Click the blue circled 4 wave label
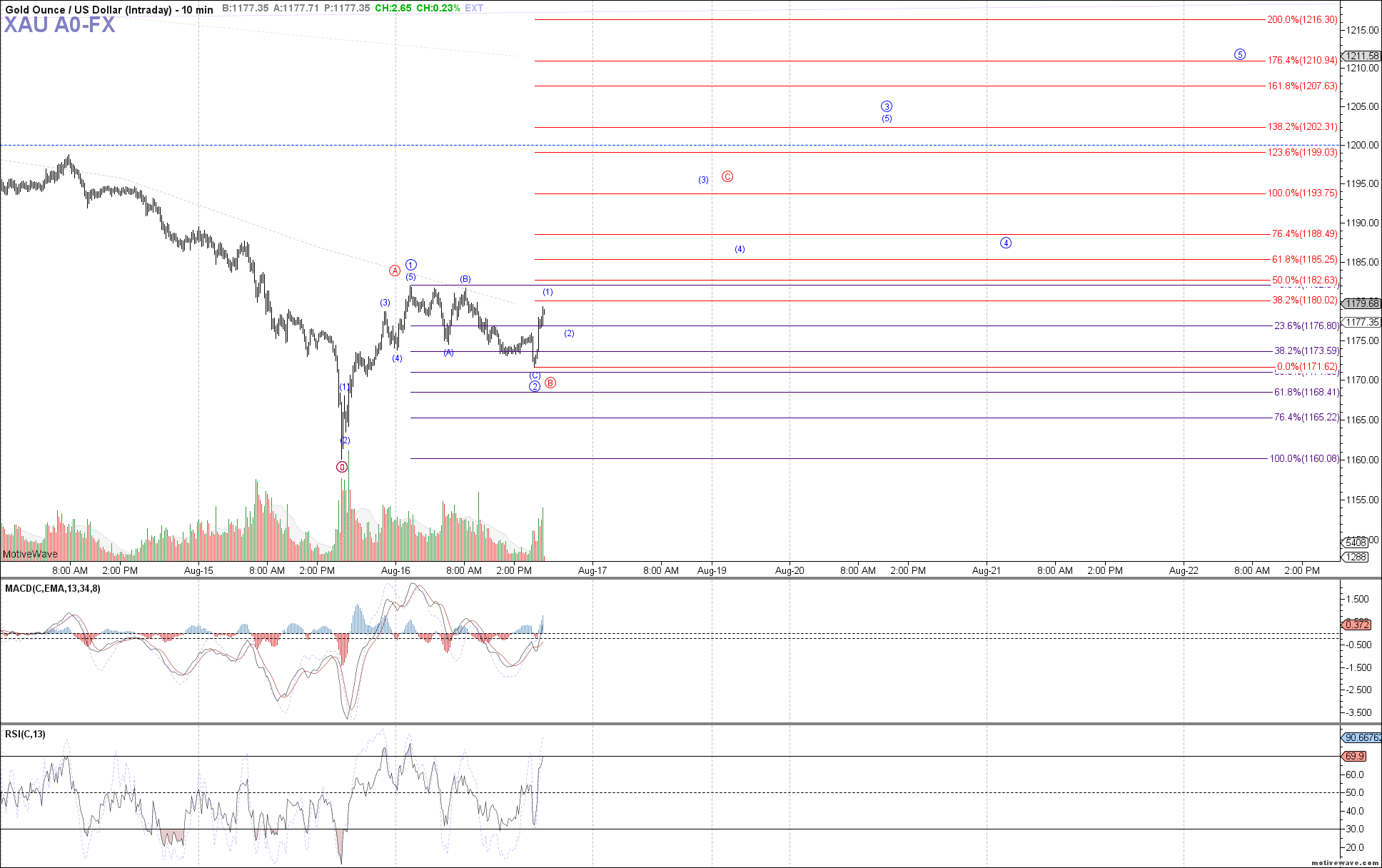The image size is (1382, 868). [1006, 243]
